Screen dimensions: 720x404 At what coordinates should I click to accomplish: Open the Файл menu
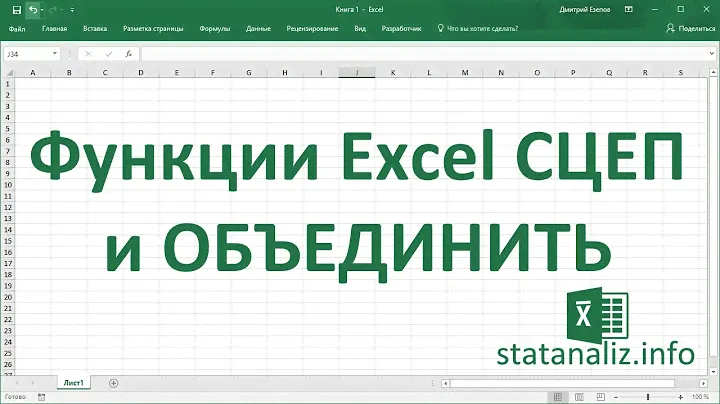point(17,30)
